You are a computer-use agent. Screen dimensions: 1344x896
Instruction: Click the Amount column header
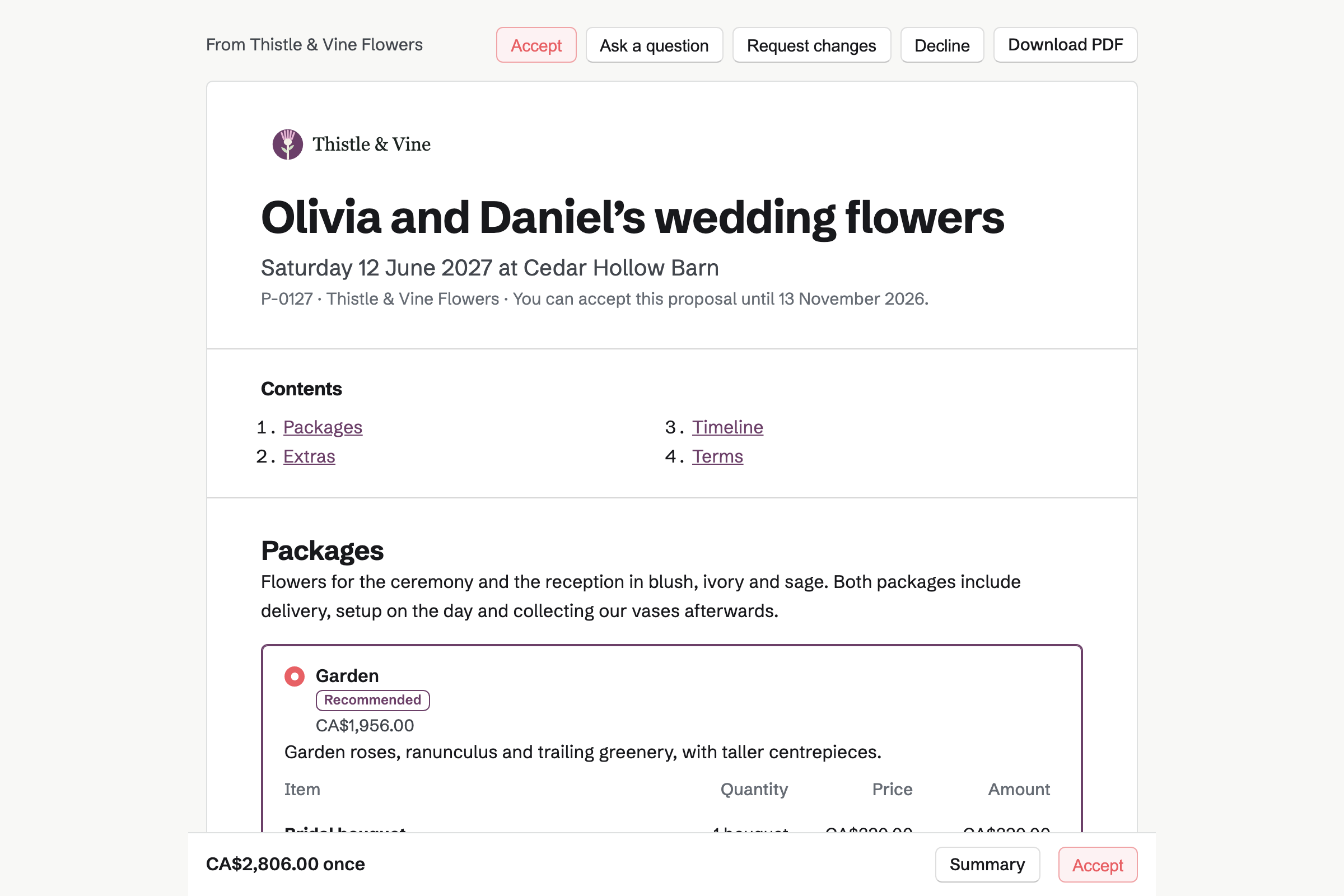1019,790
